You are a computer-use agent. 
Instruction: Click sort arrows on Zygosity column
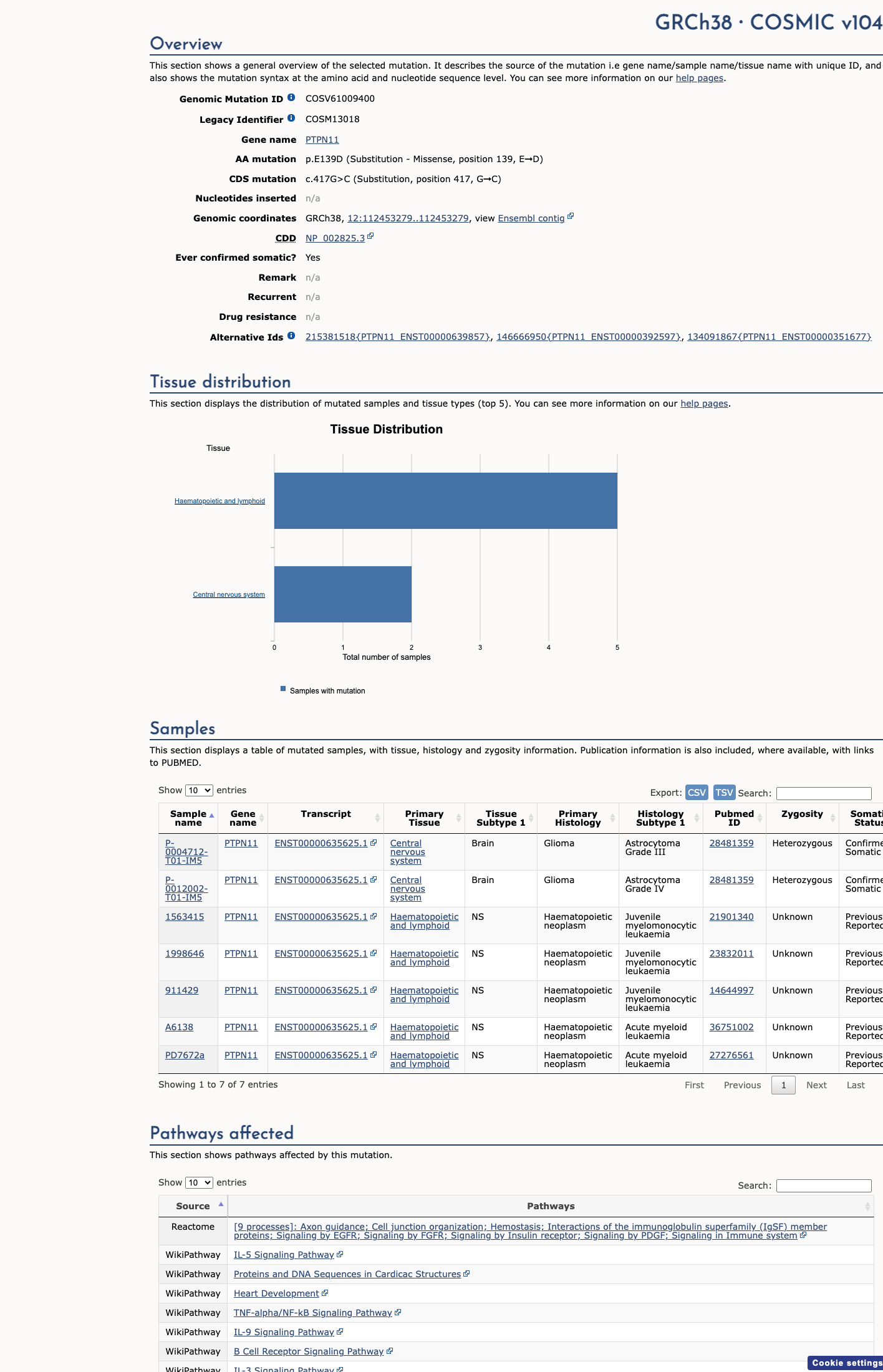pos(832,818)
